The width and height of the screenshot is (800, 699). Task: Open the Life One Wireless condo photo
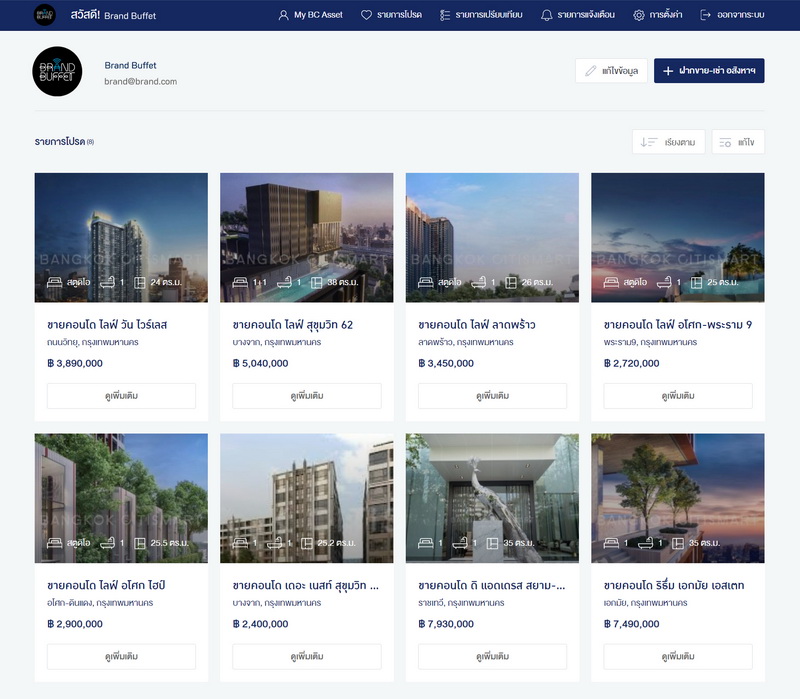point(121,237)
